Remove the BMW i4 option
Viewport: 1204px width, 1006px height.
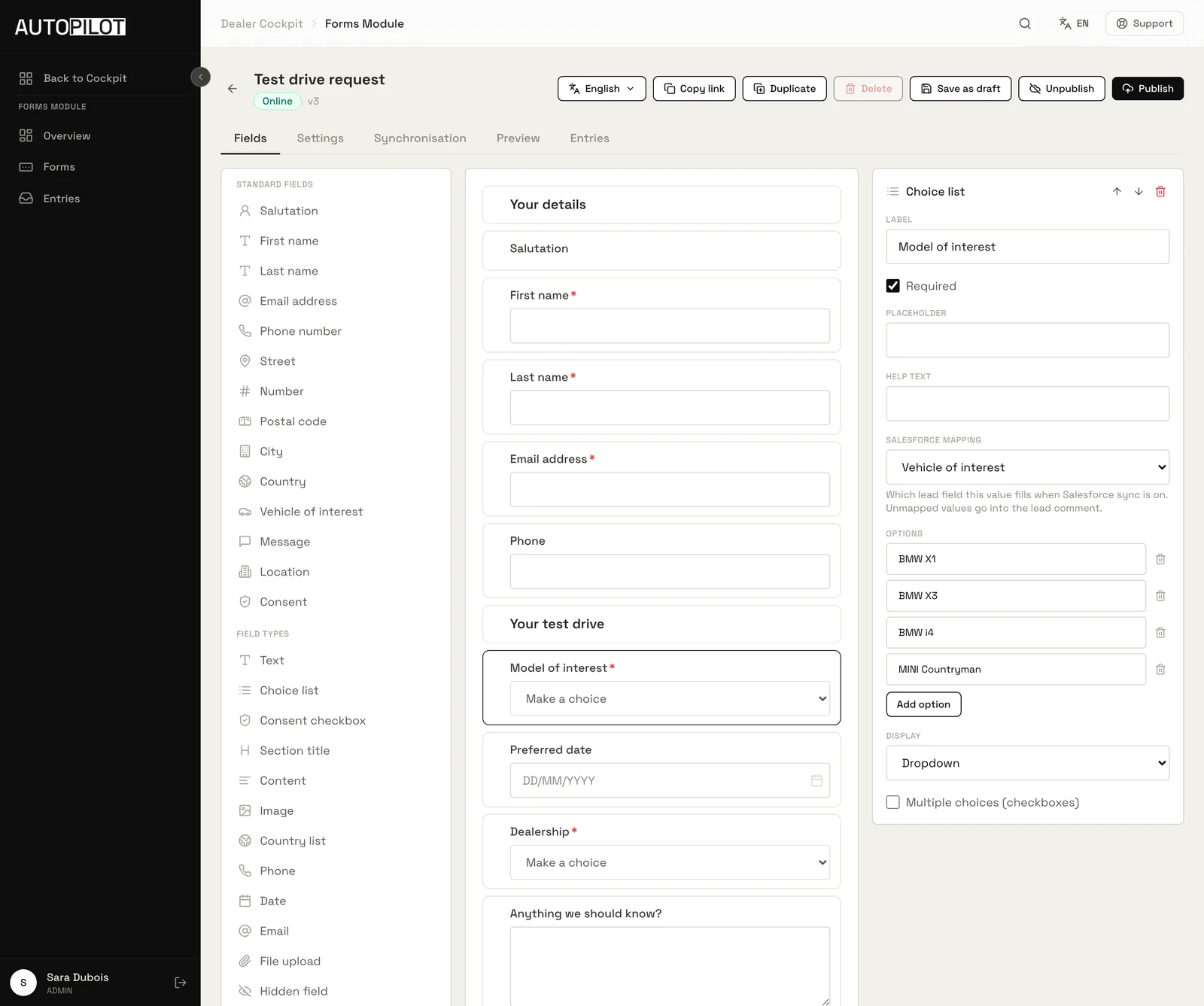(1160, 633)
